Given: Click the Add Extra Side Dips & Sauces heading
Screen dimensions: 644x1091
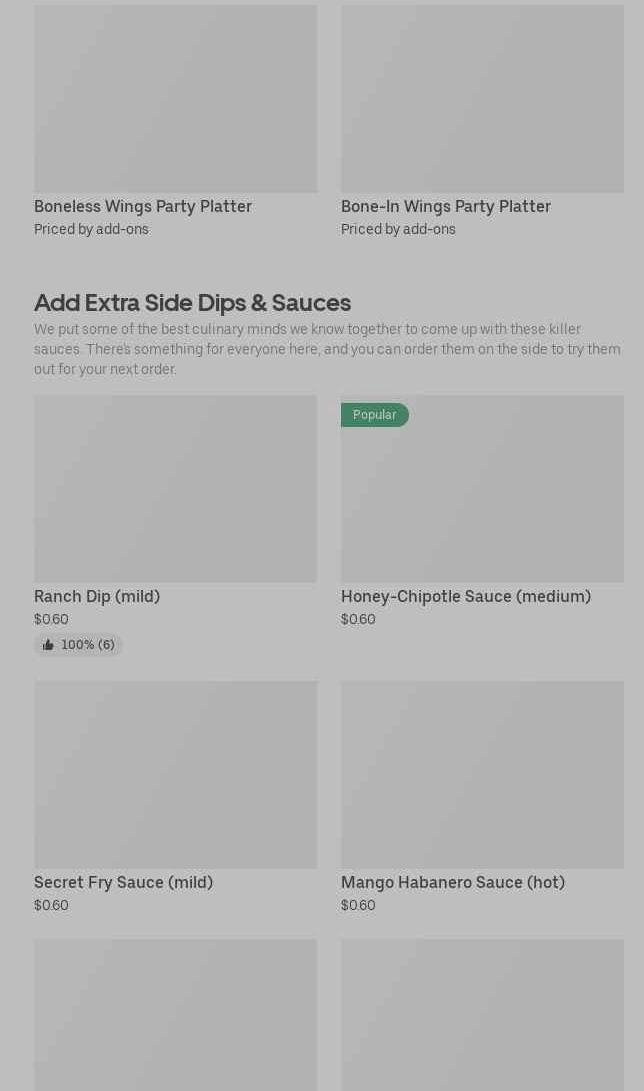Looking at the screenshot, I should [x=192, y=302].
